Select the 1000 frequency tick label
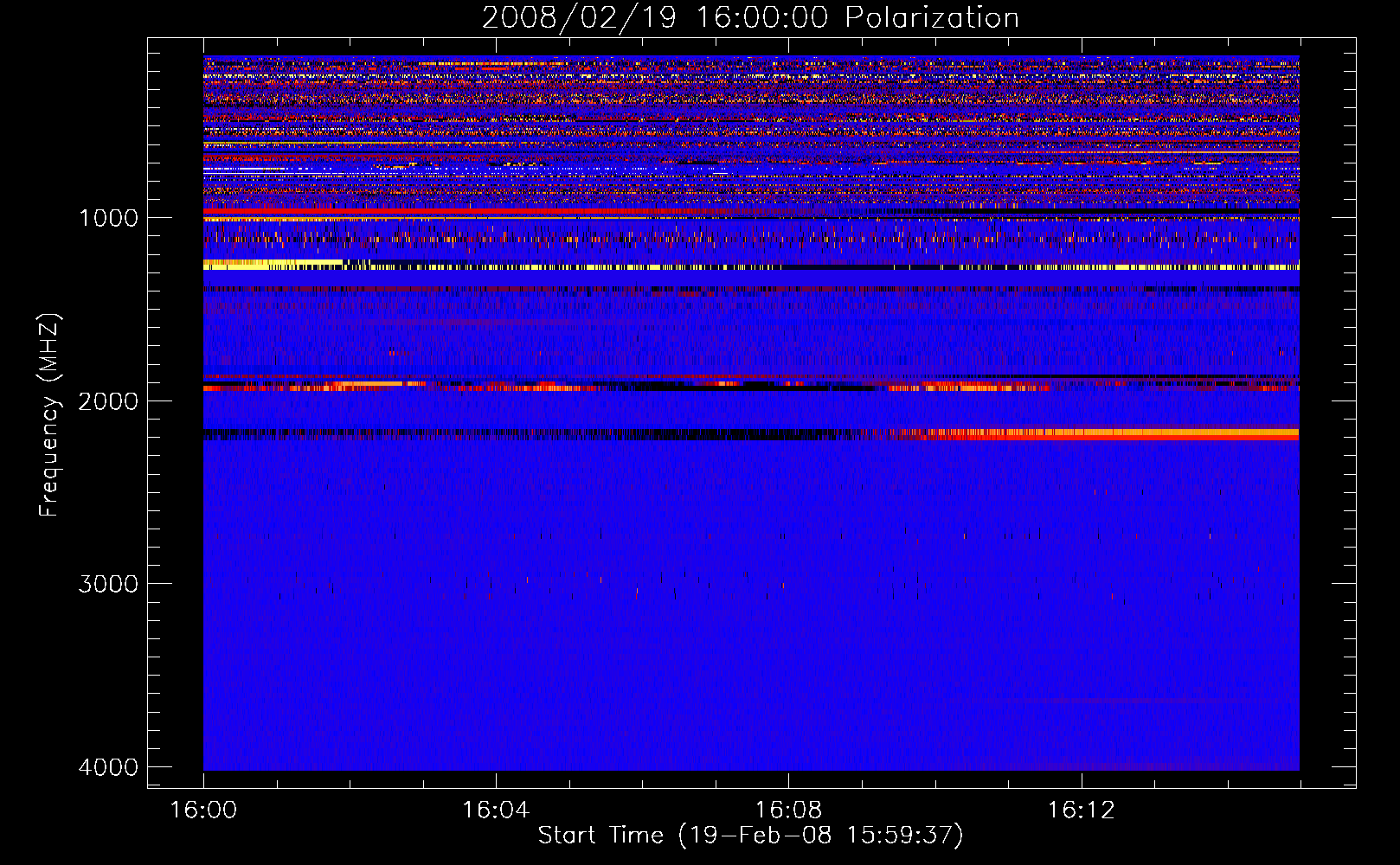1400x865 pixels. [108, 218]
